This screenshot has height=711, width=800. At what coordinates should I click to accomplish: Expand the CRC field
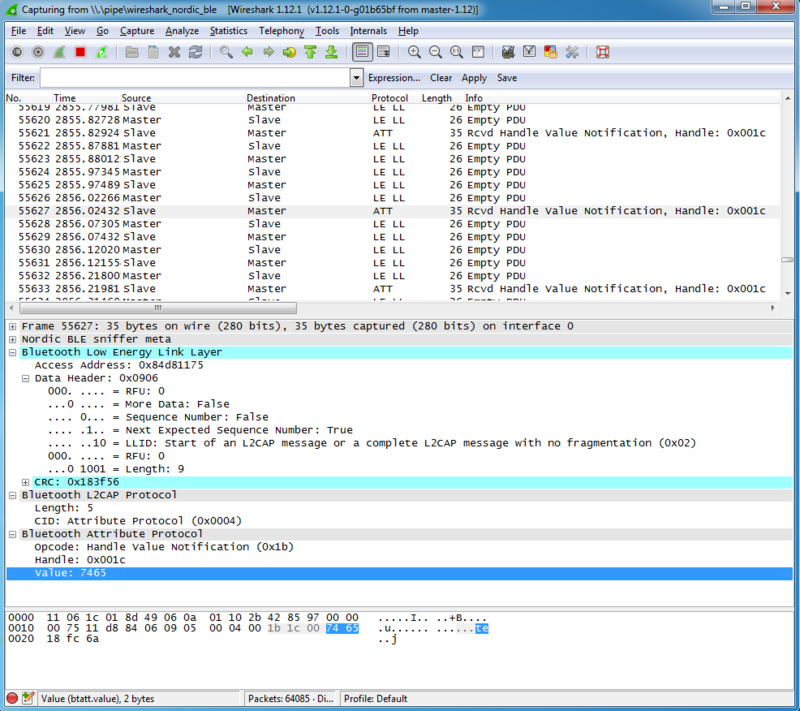pyautogui.click(x=25, y=482)
